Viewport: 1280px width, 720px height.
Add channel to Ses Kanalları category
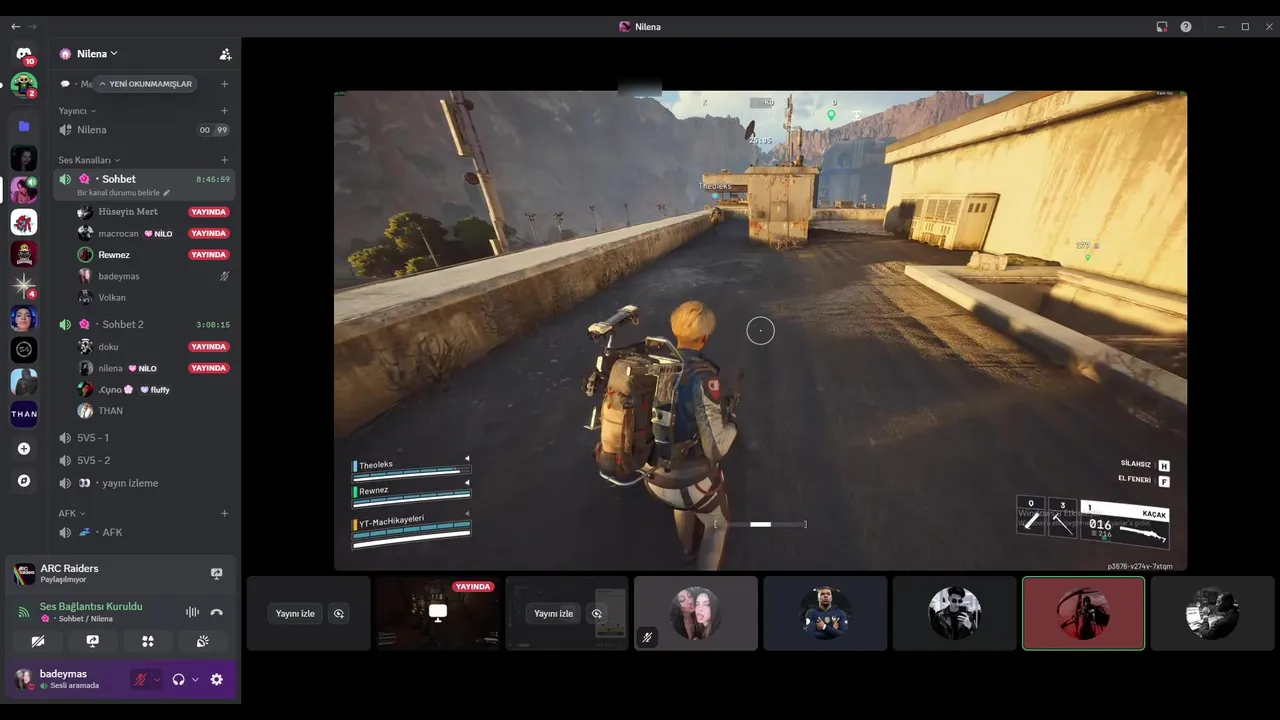coord(224,160)
